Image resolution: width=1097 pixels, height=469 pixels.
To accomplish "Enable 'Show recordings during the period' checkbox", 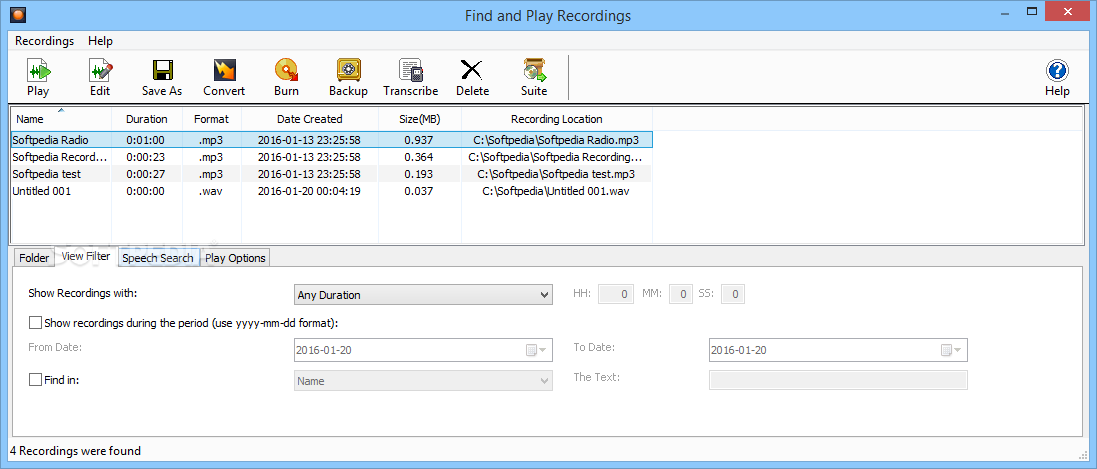I will (x=35, y=323).
